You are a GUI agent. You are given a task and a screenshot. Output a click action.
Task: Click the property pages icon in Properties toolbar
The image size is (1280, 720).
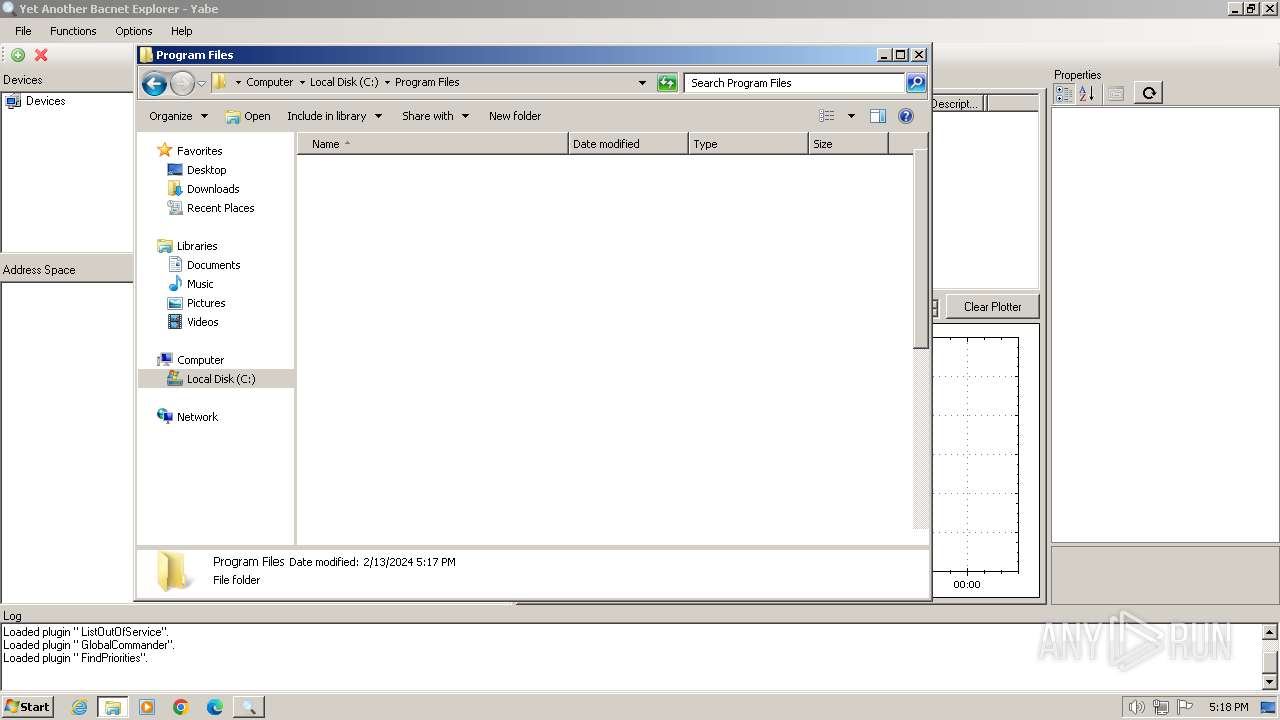pos(1116,93)
